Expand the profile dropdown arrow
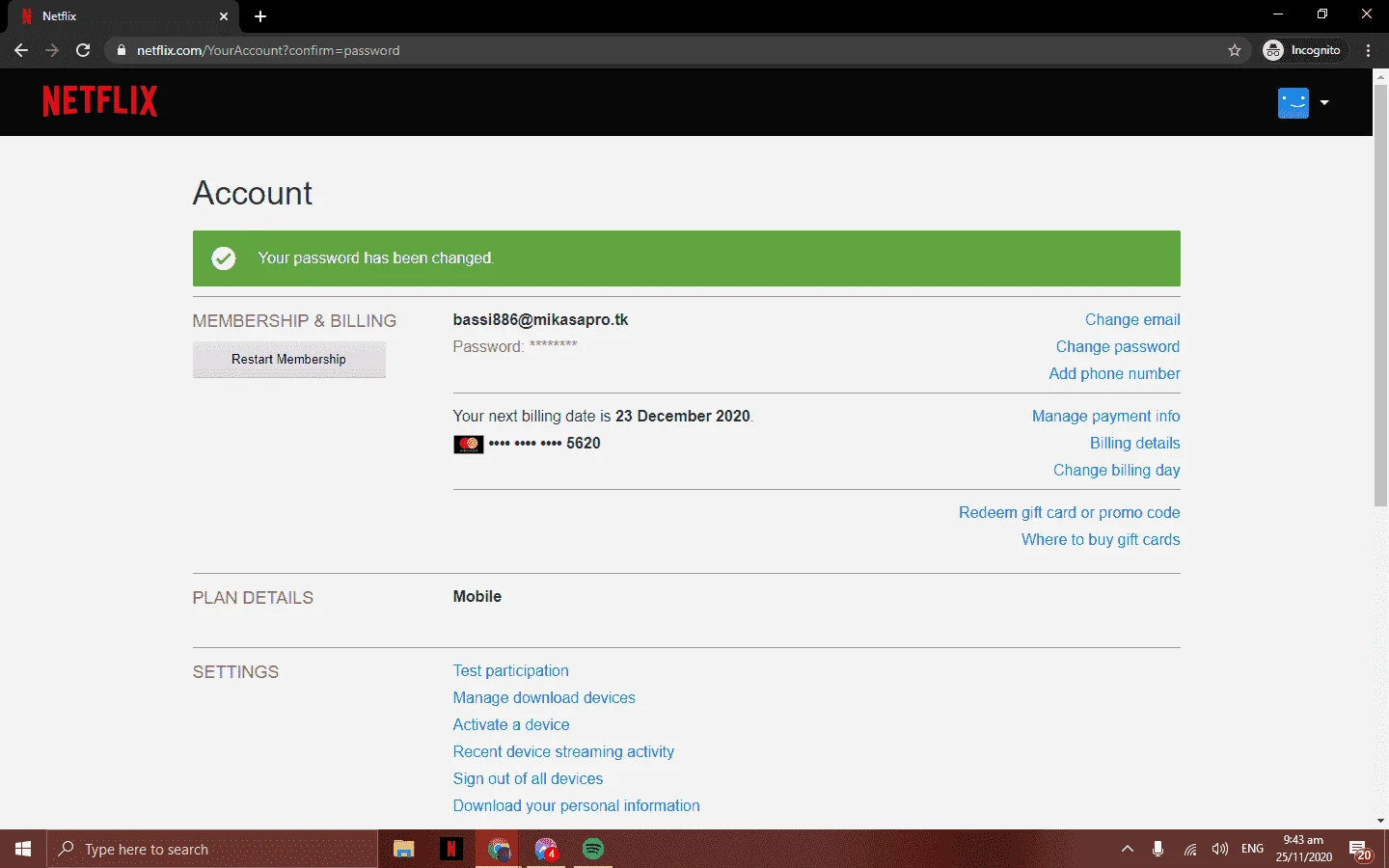This screenshot has height=868, width=1389. (1324, 102)
